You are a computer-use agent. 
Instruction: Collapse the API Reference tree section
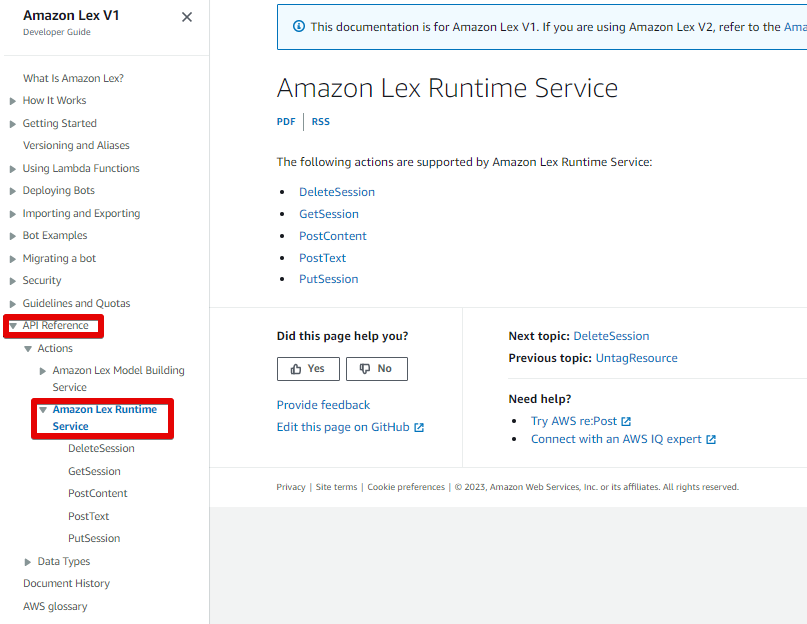(x=13, y=326)
